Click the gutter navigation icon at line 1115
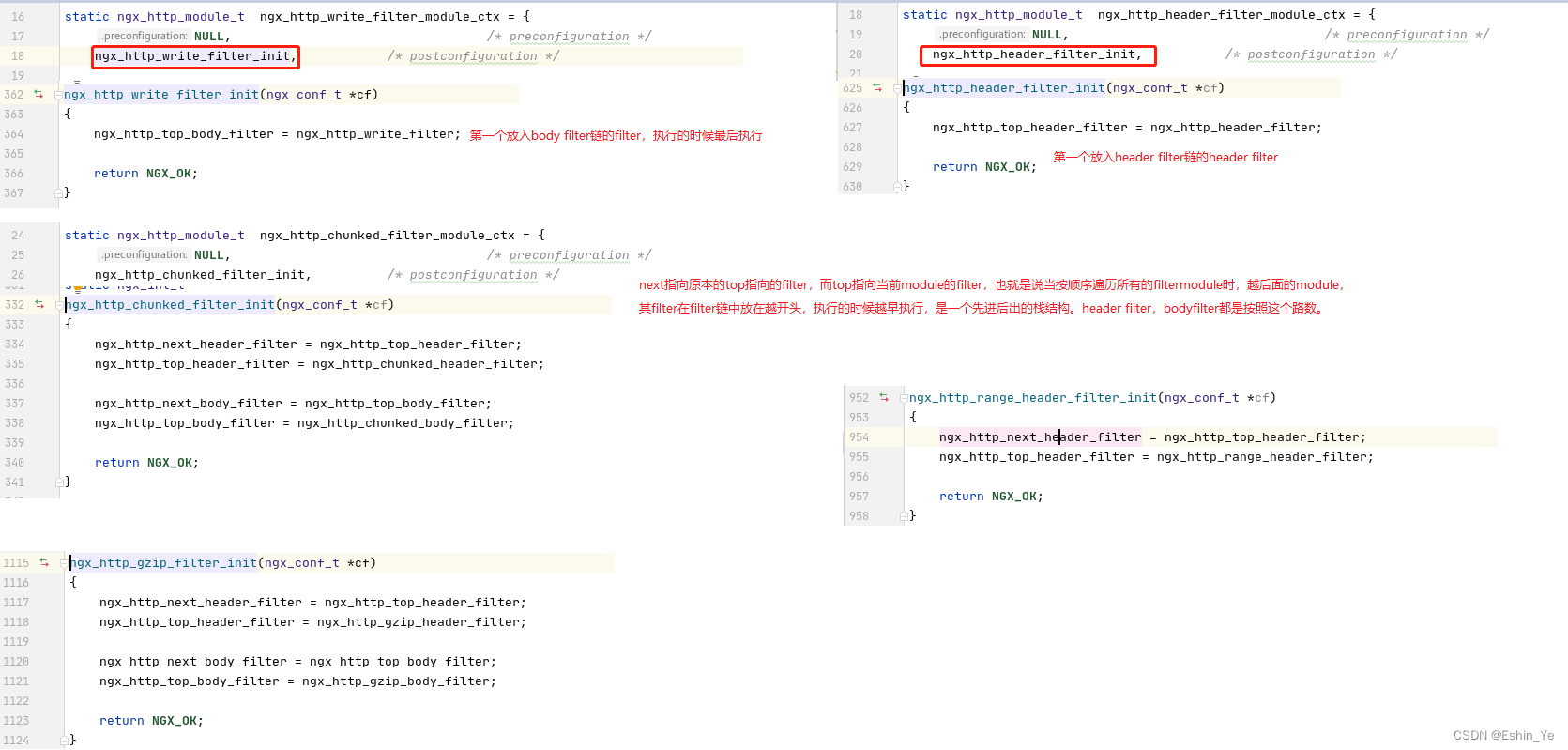1568x750 pixels. pyautogui.click(x=44, y=562)
